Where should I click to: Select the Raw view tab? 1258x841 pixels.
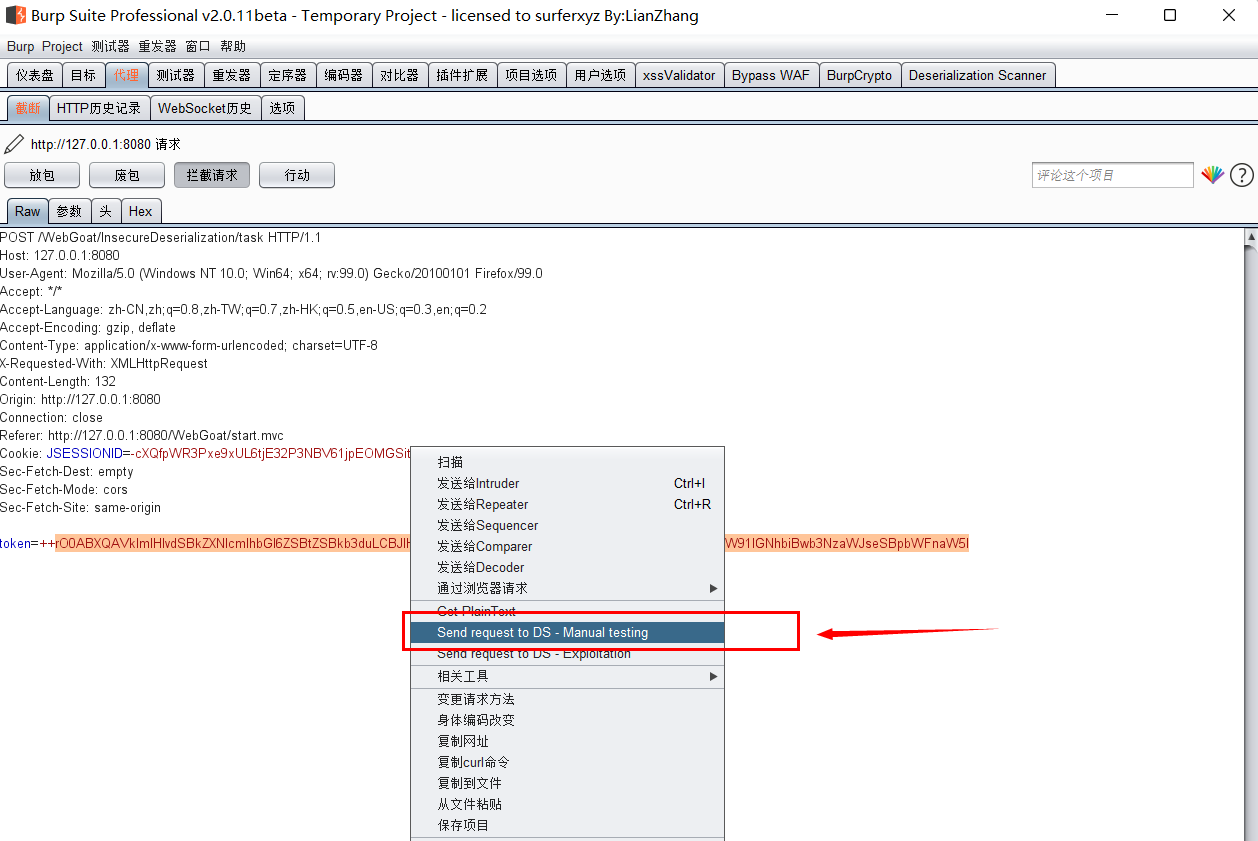28,211
